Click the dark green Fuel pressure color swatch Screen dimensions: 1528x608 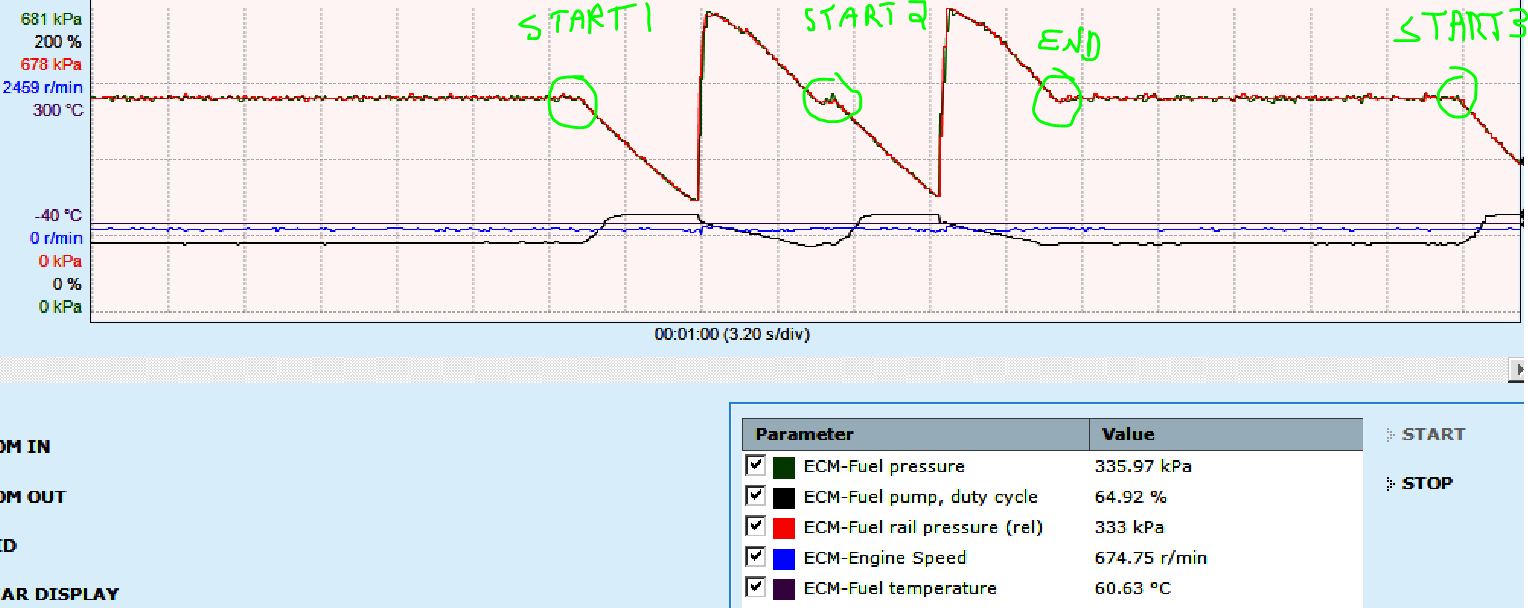pos(784,467)
